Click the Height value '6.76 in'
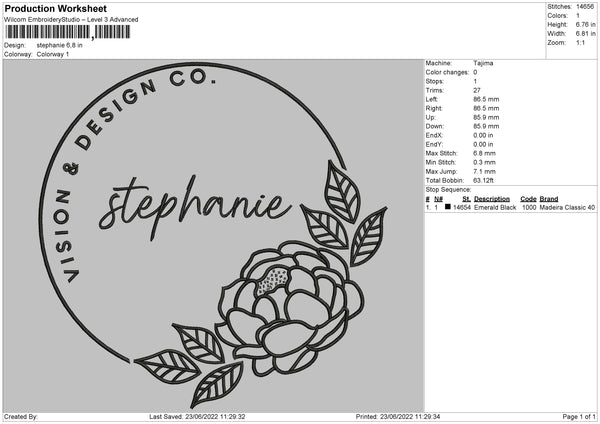The image size is (600, 424). point(585,24)
